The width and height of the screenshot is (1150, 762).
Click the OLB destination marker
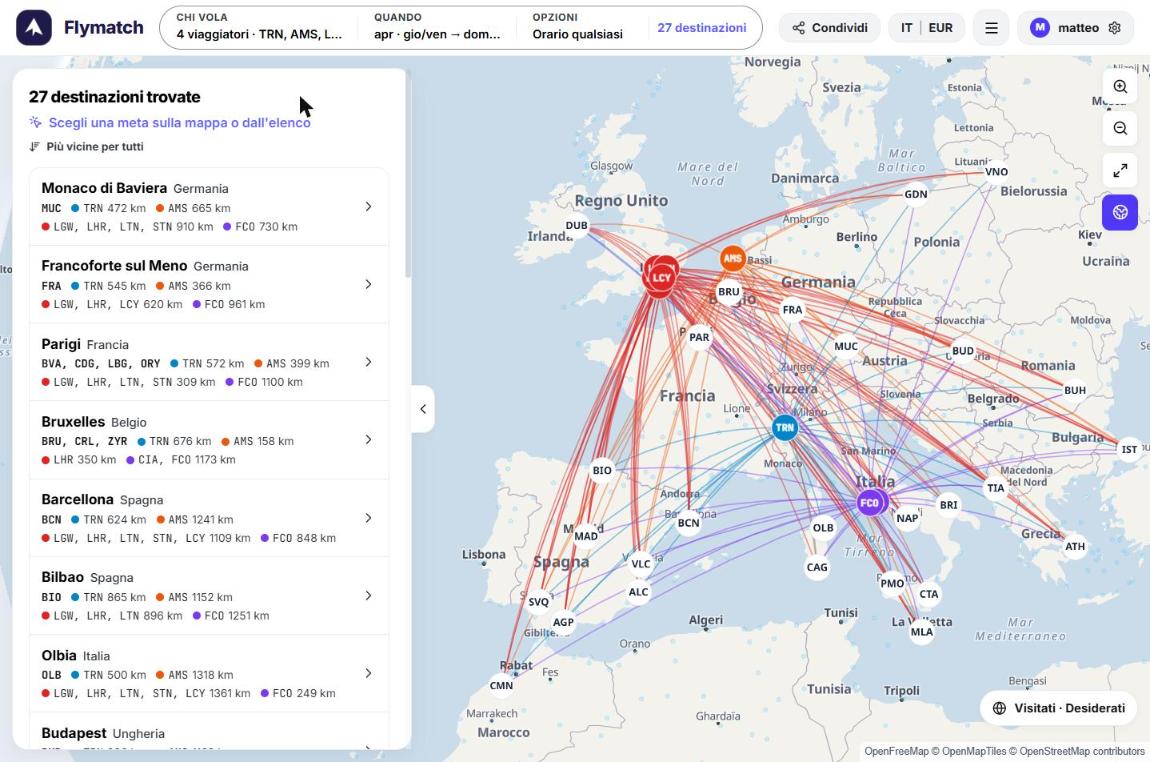(x=823, y=528)
